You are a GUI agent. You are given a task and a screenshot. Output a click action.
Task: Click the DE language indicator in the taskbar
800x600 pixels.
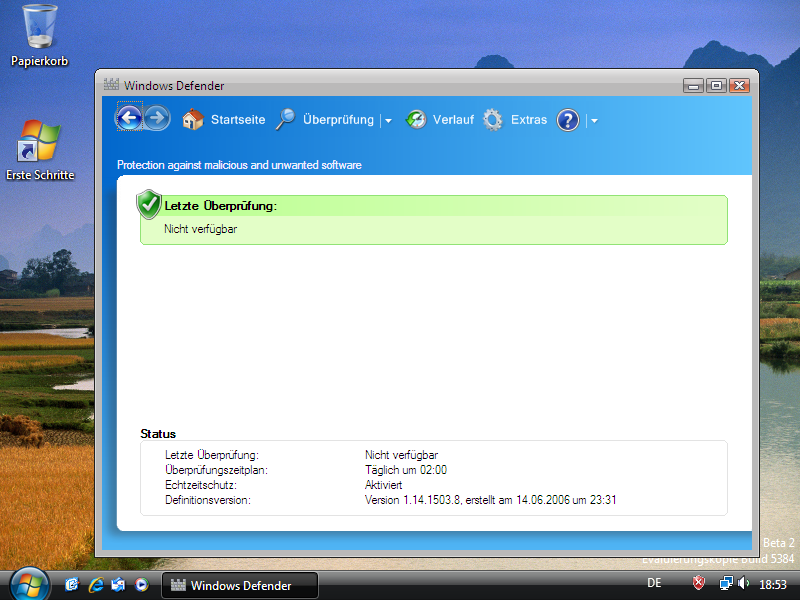pyautogui.click(x=654, y=583)
